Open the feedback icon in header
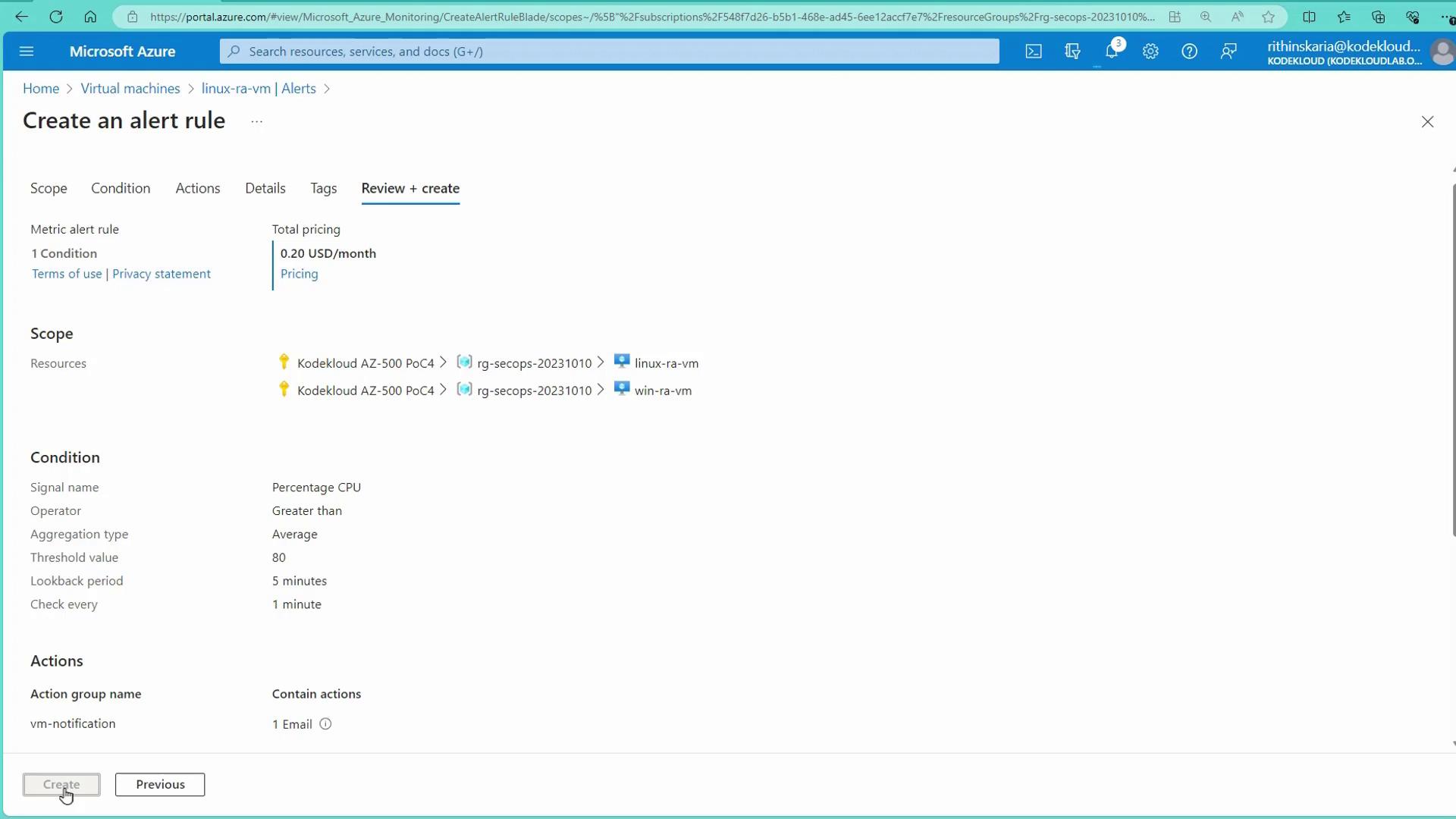 pyautogui.click(x=1228, y=52)
